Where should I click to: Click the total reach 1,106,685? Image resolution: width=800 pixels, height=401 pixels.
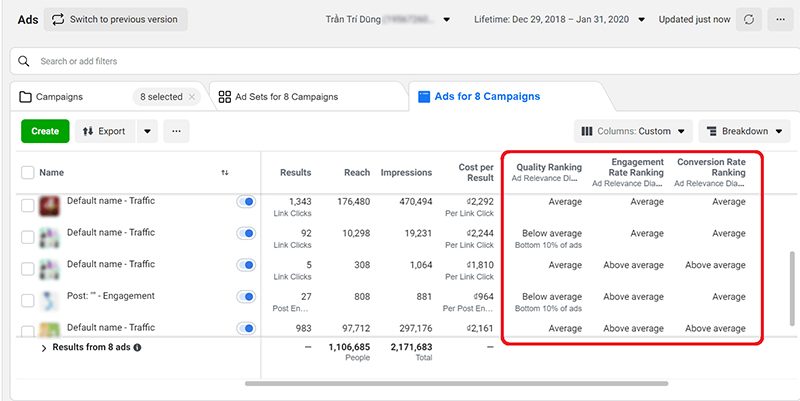point(349,347)
